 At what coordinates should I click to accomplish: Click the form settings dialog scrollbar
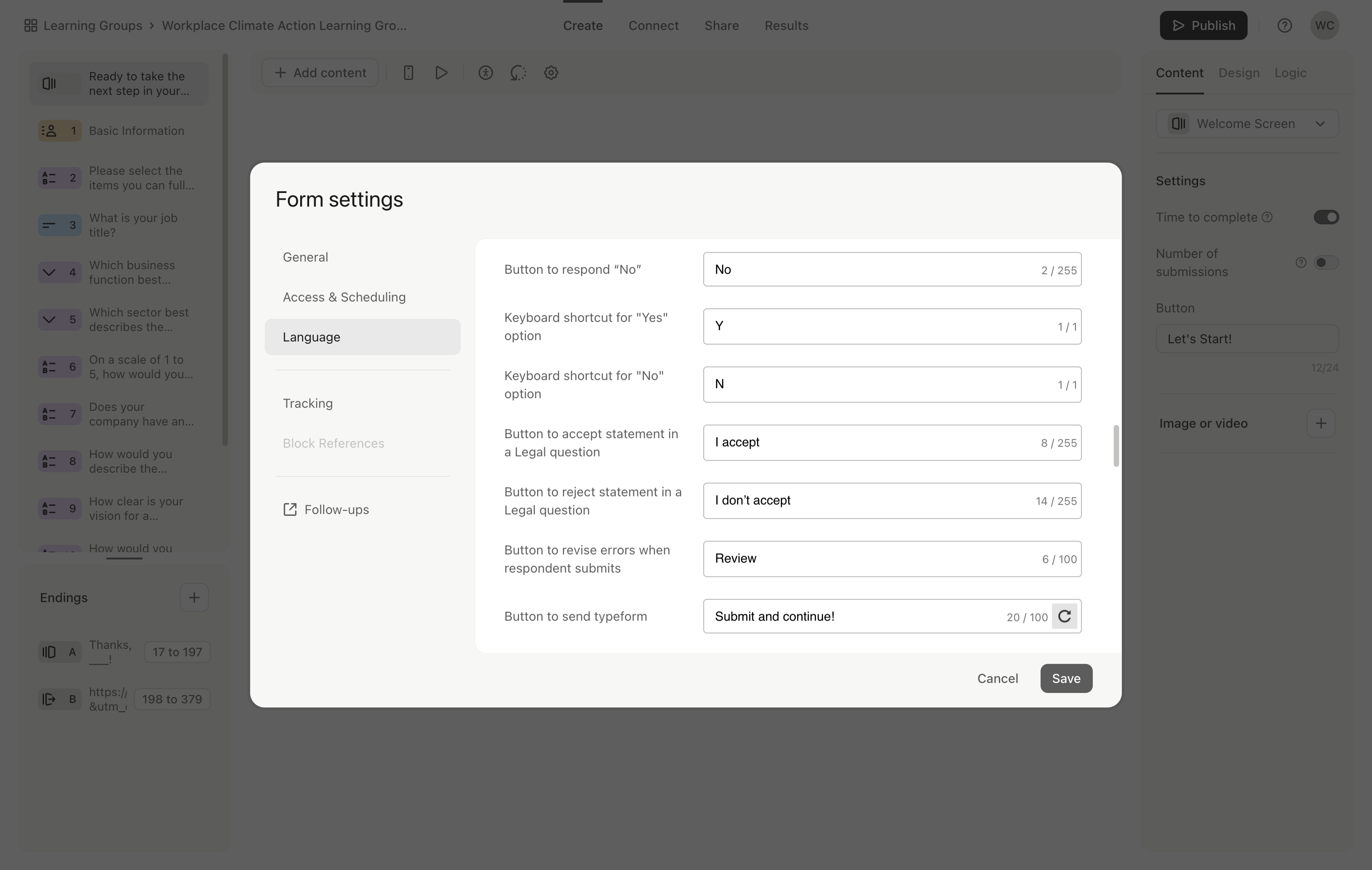[x=1115, y=445]
